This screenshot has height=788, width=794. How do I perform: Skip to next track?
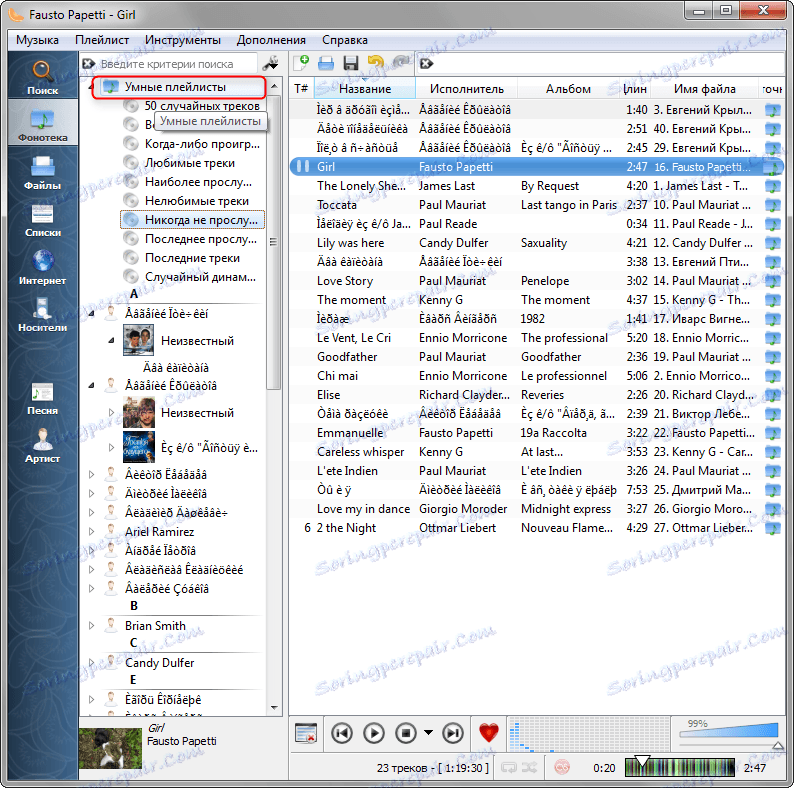(x=453, y=733)
